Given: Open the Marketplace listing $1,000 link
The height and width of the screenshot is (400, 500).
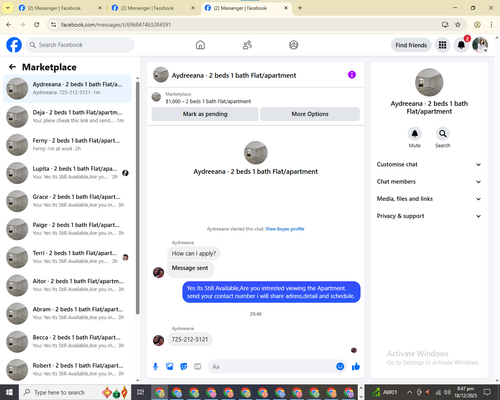Looking at the screenshot, I should (x=208, y=101).
